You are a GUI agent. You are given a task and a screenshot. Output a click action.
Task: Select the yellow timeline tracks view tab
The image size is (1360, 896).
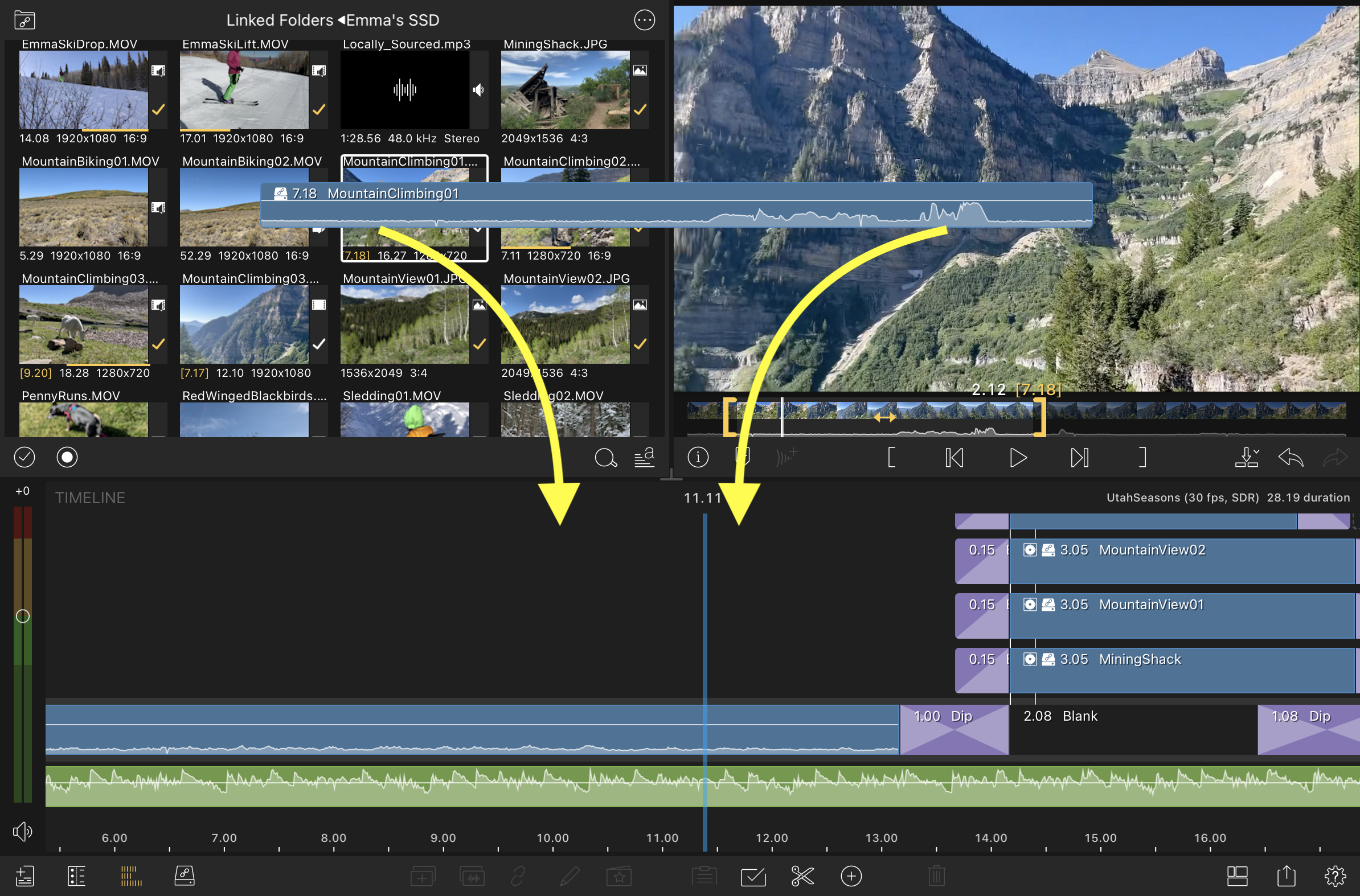[x=131, y=876]
